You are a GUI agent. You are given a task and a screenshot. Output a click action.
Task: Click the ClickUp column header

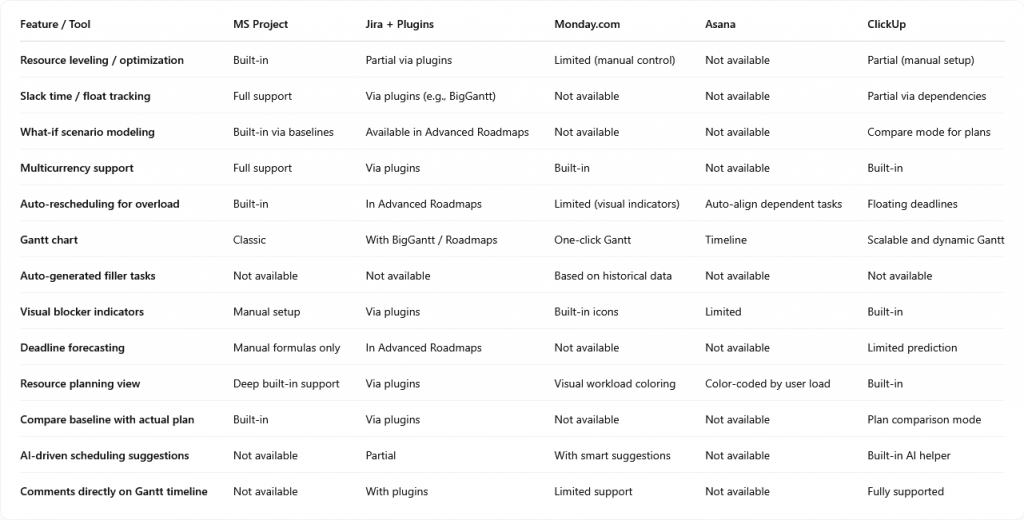[886, 24]
